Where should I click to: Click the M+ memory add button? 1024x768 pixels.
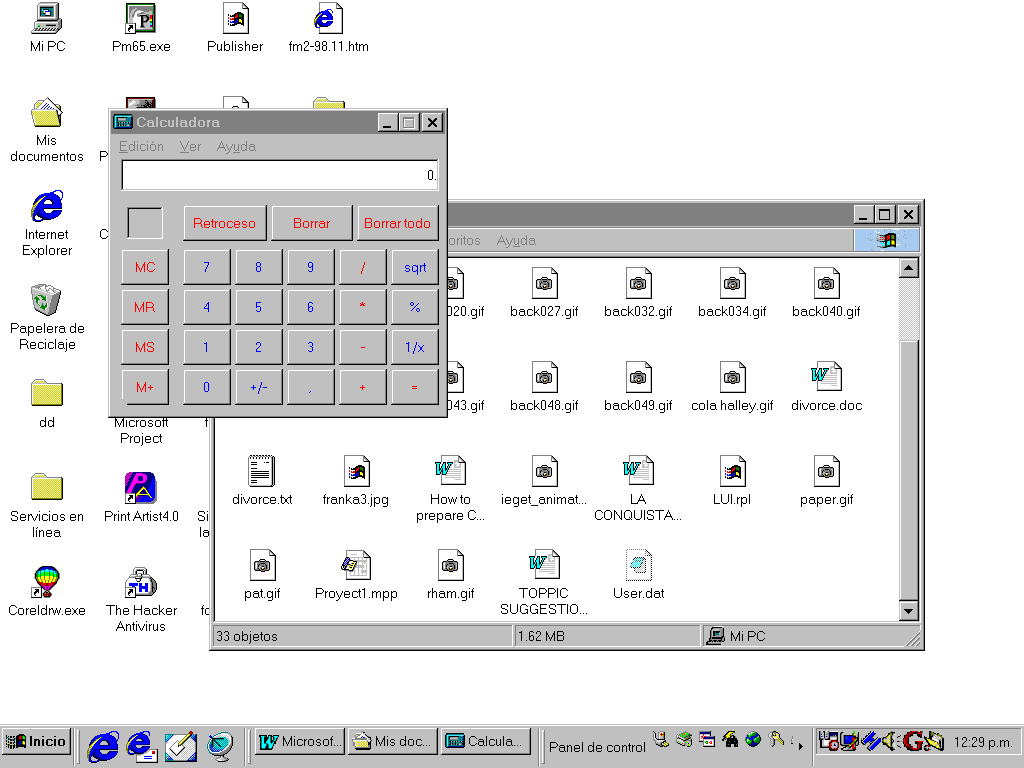[x=145, y=387]
